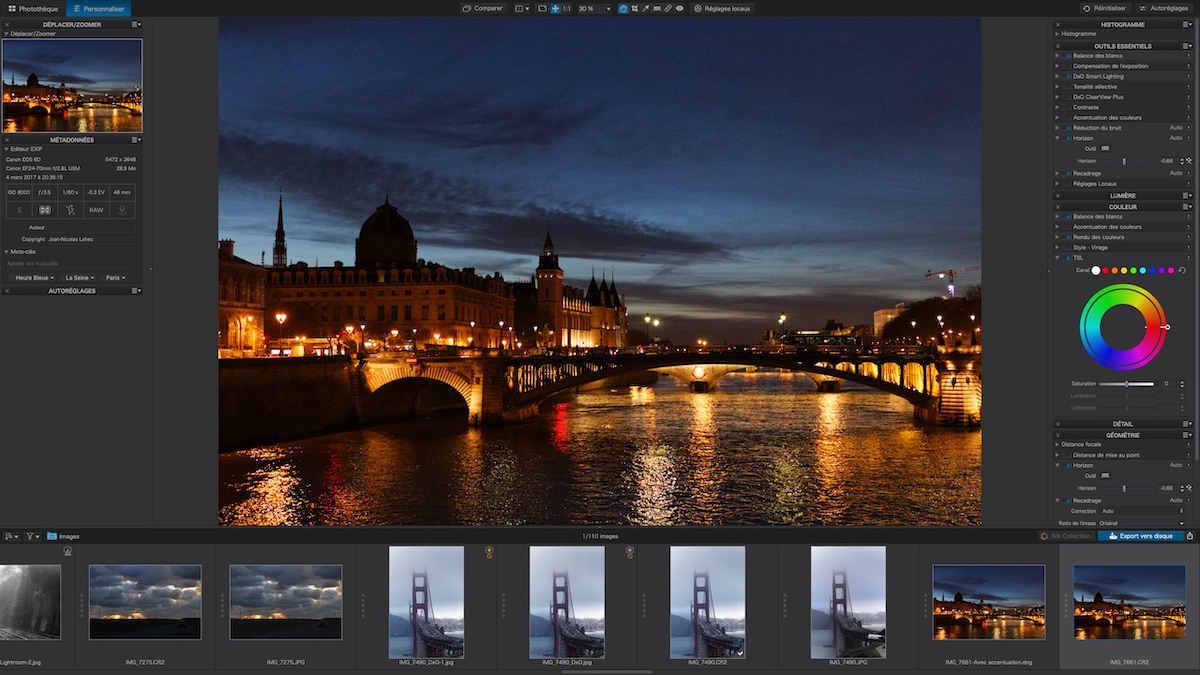
Task: Disable the DxO Smart Lighting toggle
Action: tap(1068, 76)
